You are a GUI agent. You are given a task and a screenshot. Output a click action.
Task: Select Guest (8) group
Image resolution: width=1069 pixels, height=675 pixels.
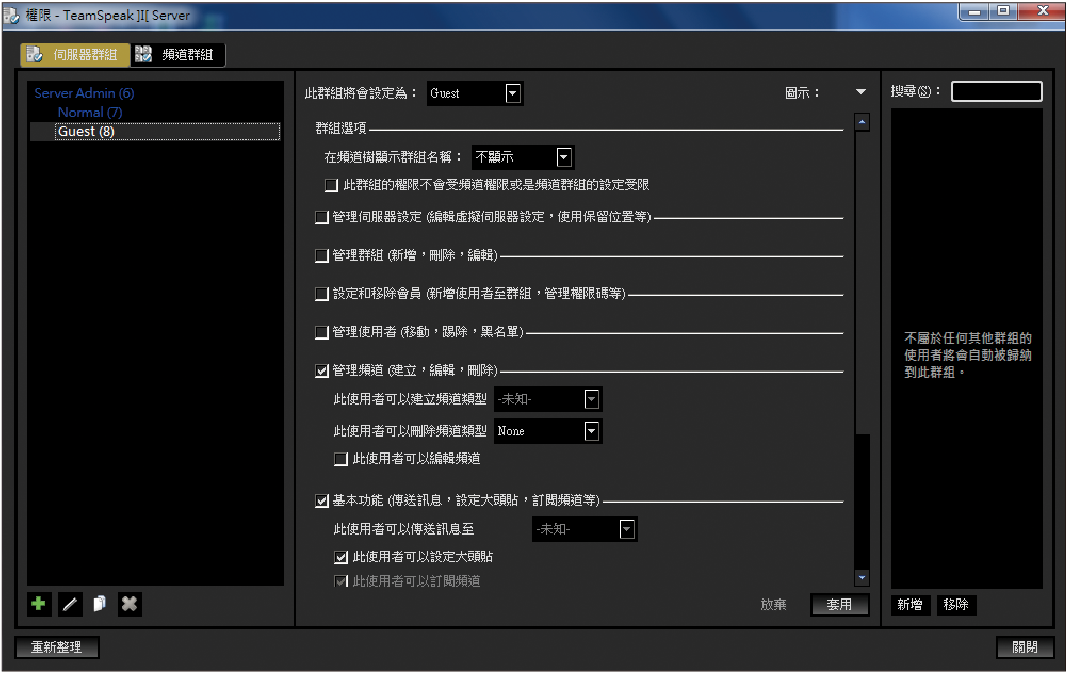tap(167, 132)
